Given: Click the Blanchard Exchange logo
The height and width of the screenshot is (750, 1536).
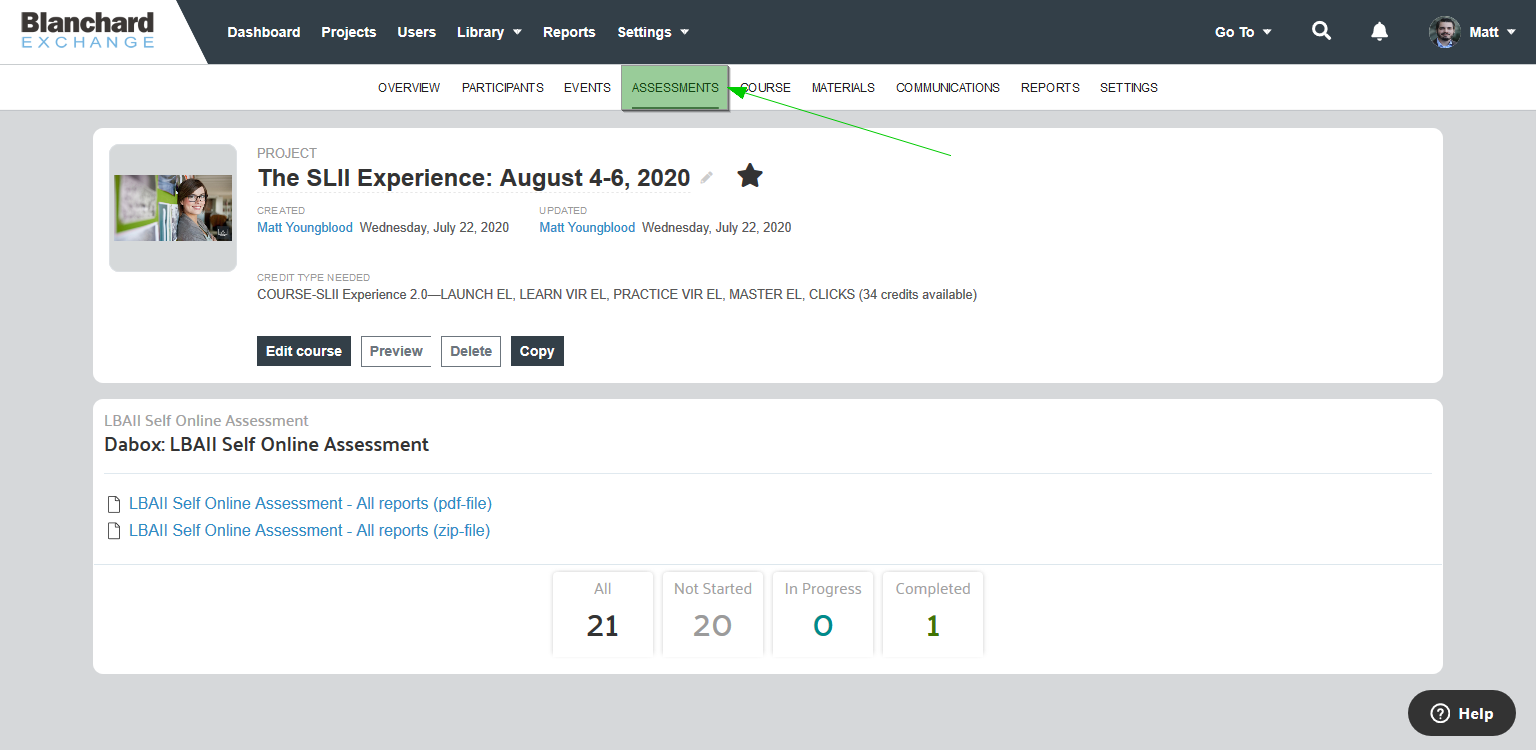Looking at the screenshot, I should pyautogui.click(x=88, y=30).
